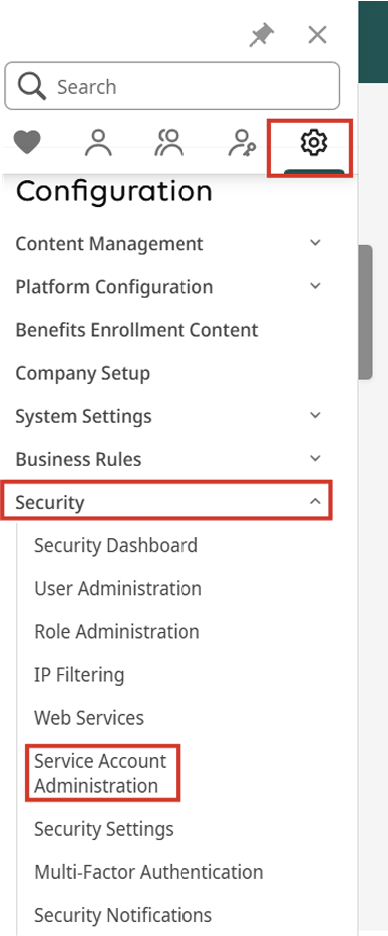Select Multi-Factor Authentication

(x=149, y=872)
